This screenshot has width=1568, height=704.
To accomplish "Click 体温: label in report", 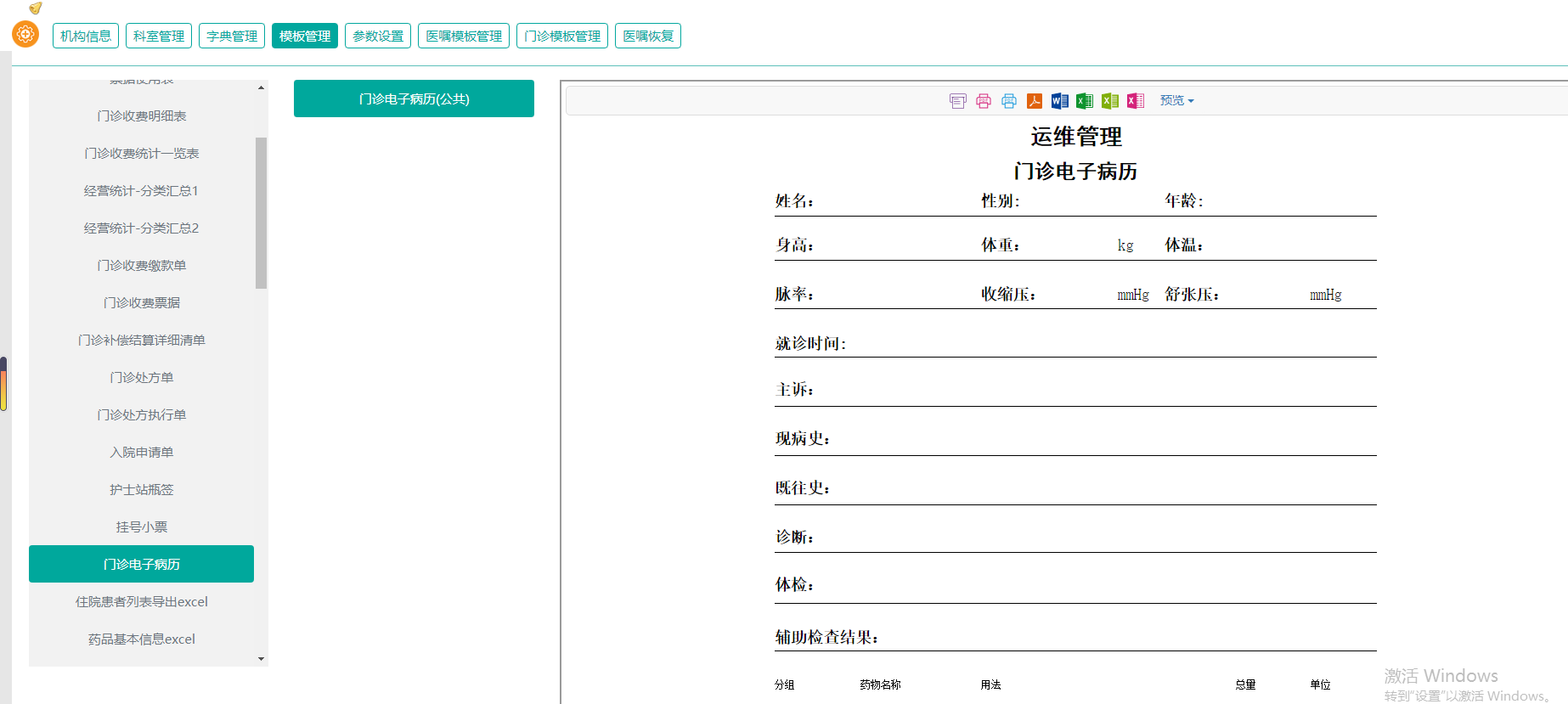I will coord(1184,245).
